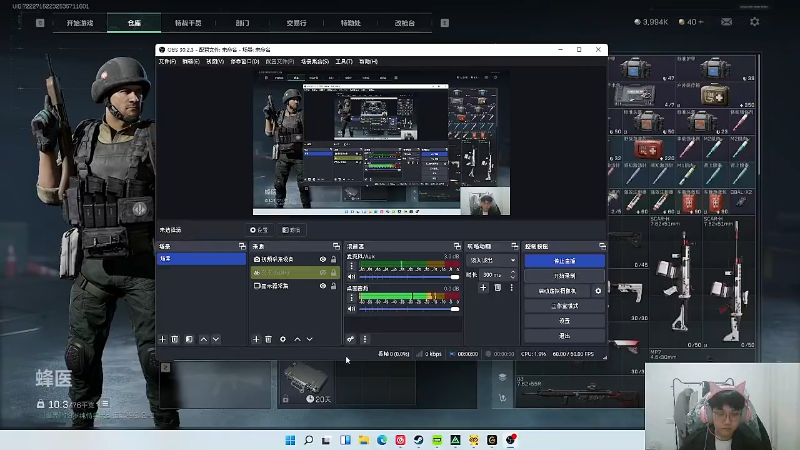Open OBS Tools (T) menu

(344, 61)
